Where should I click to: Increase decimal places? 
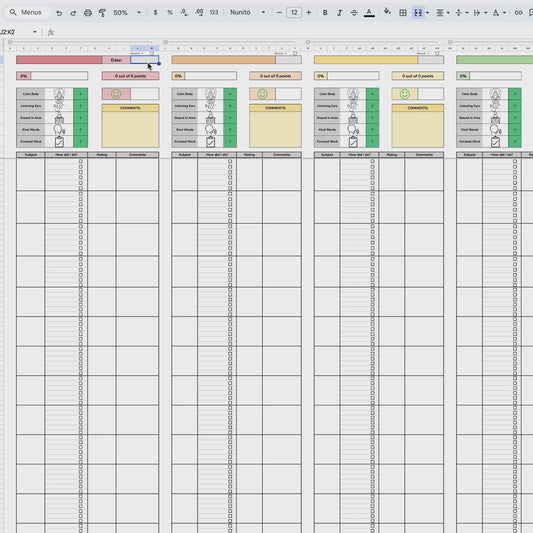(199, 13)
